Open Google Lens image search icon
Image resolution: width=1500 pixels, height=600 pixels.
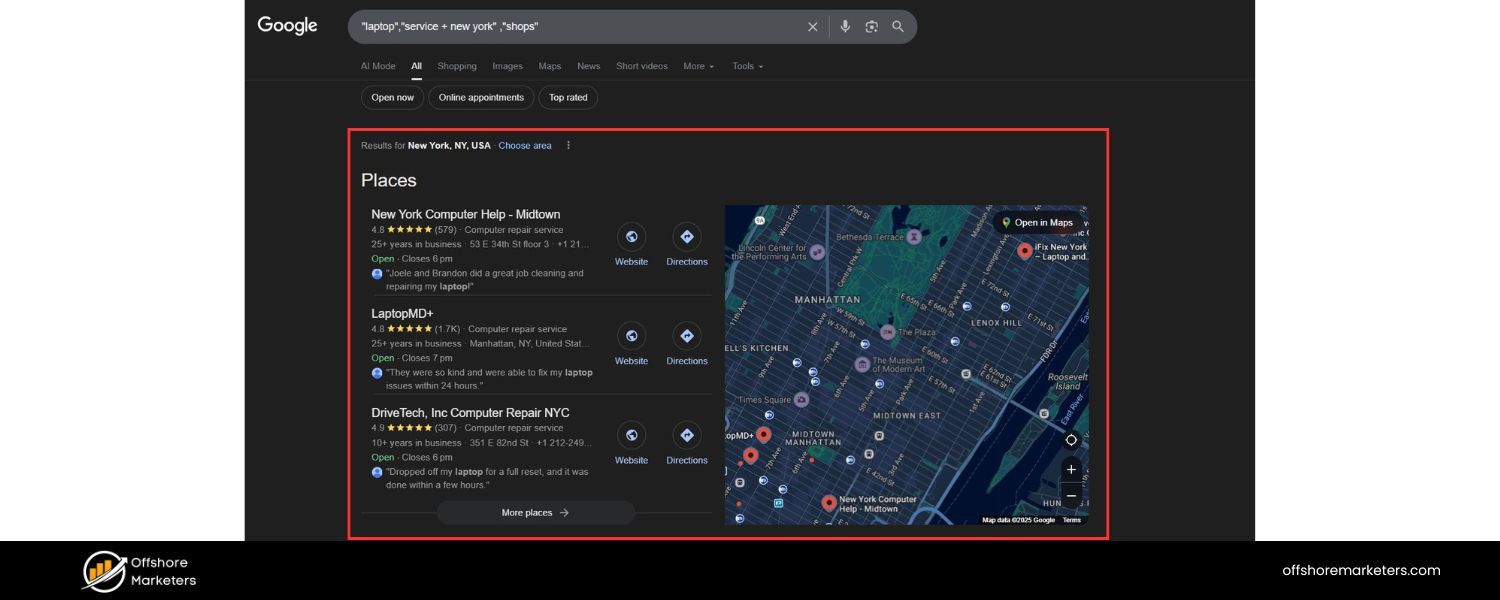coord(871,26)
